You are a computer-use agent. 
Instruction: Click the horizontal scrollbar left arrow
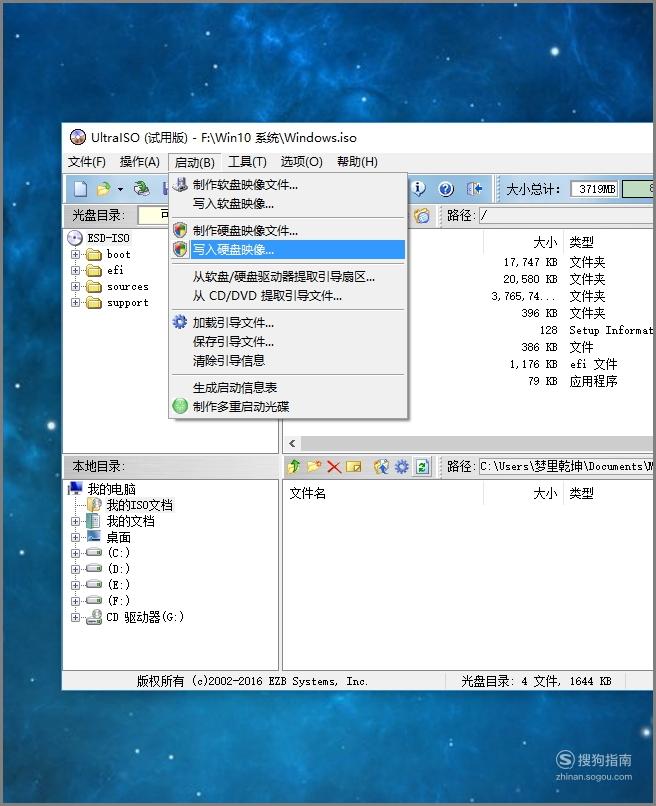tap(292, 443)
